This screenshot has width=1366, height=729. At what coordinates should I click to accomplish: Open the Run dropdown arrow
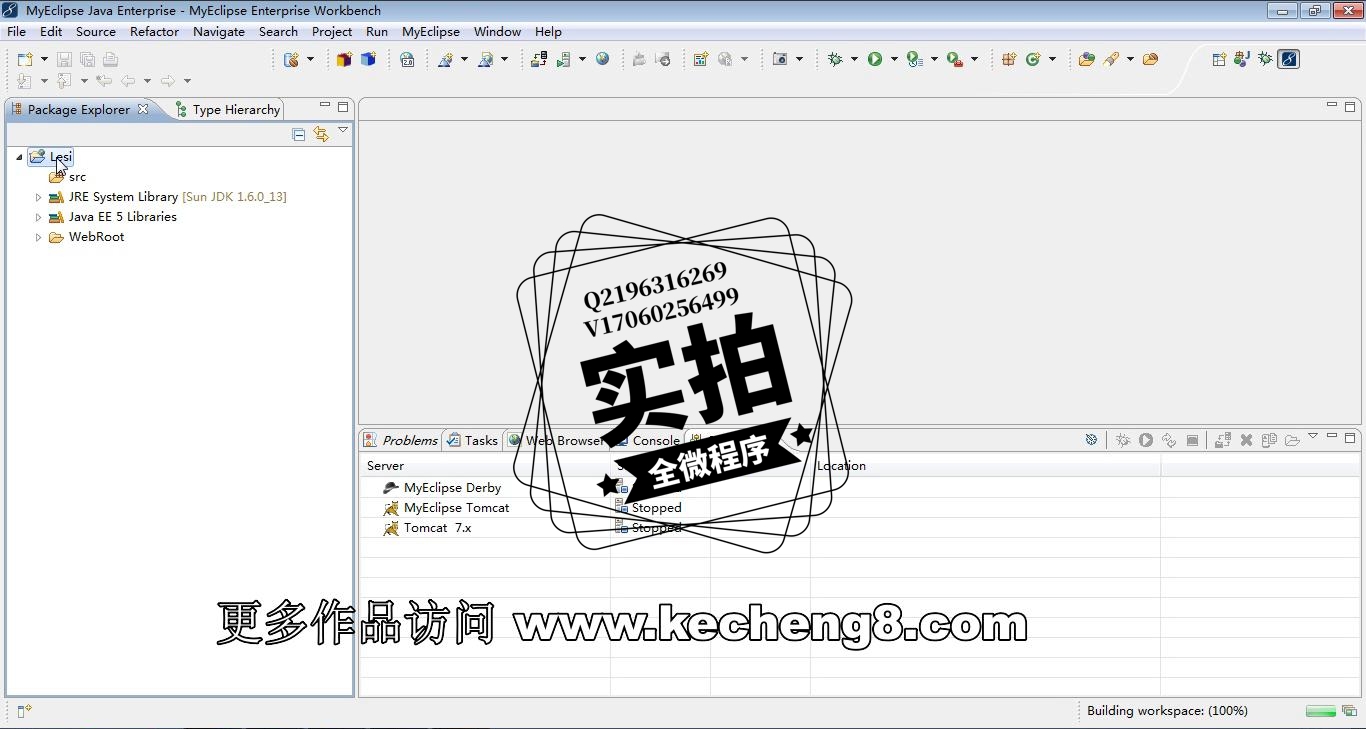click(894, 60)
